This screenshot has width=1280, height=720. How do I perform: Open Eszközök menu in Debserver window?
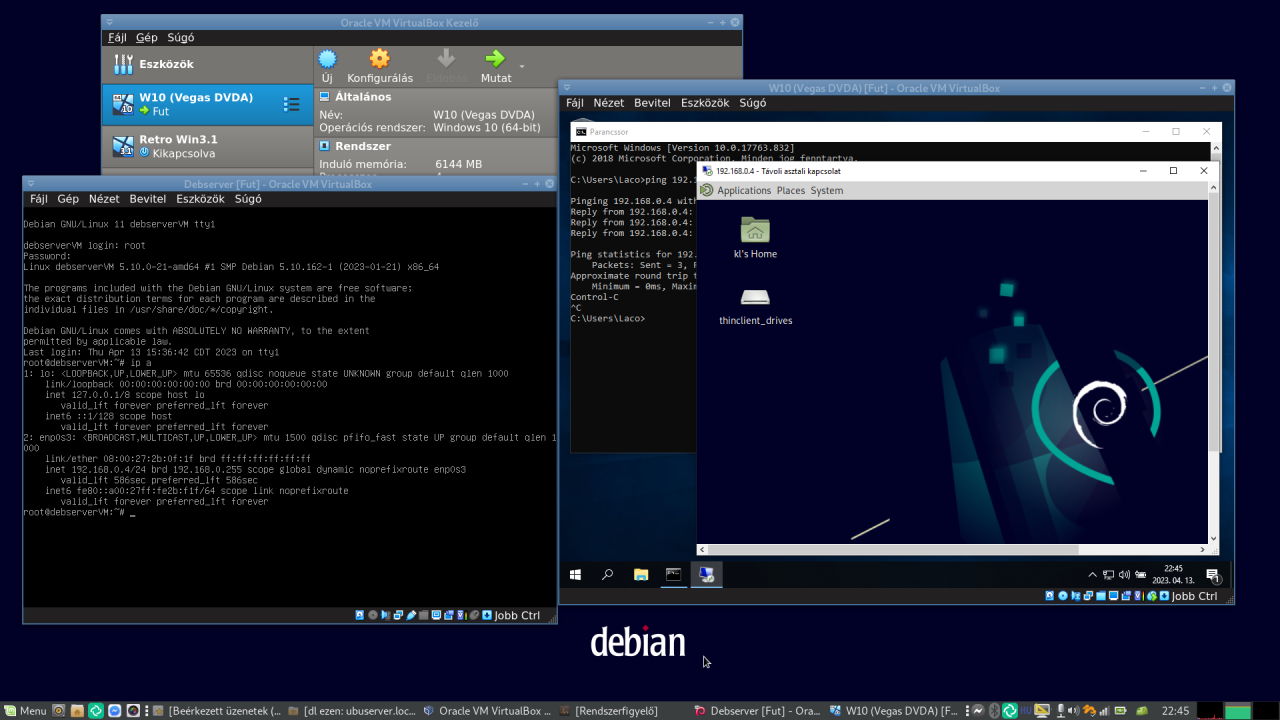point(200,199)
